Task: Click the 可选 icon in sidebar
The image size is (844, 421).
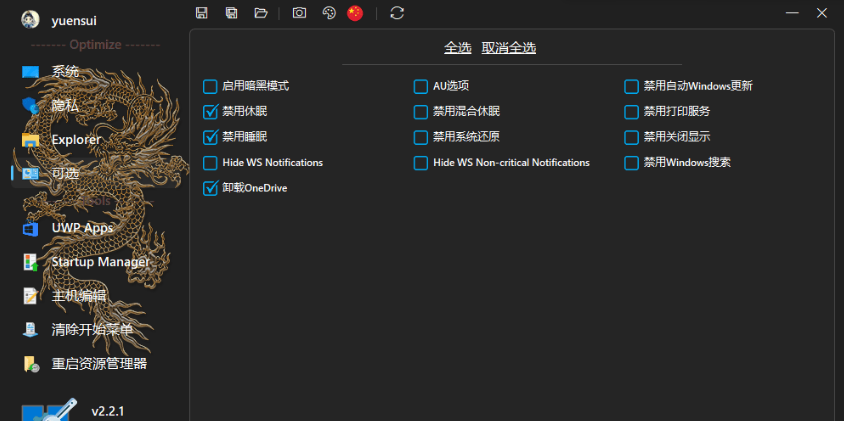Action: (x=30, y=173)
